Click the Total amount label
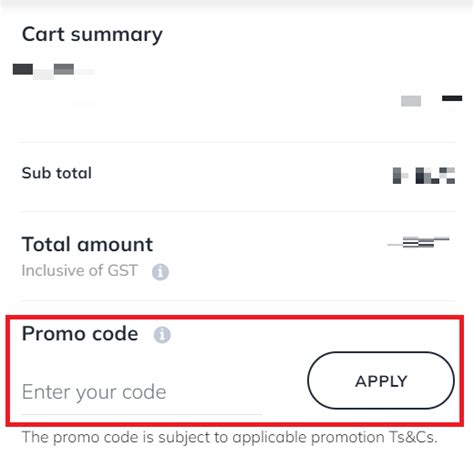474x466 pixels. tap(87, 244)
